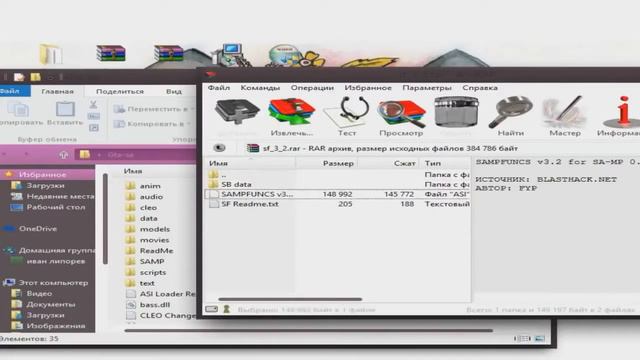Click Переместить в dropdown in Explorer
640x360 pixels.
[x=153, y=109]
